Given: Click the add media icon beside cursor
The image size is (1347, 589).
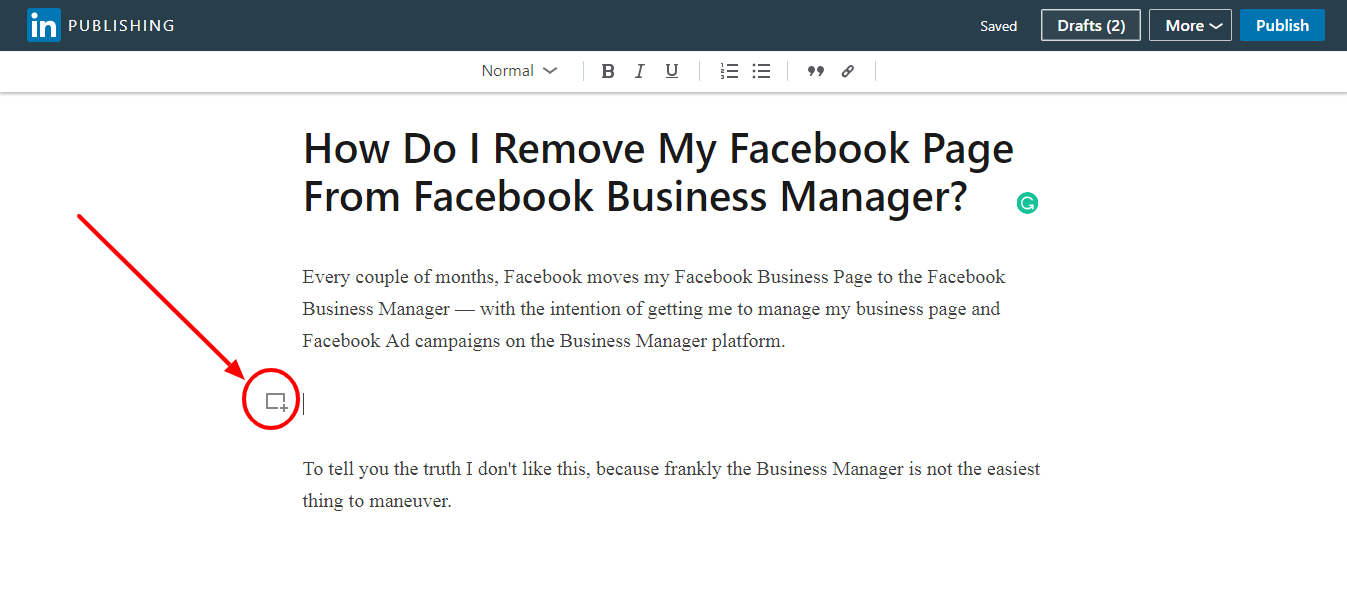Looking at the screenshot, I should coord(276,402).
